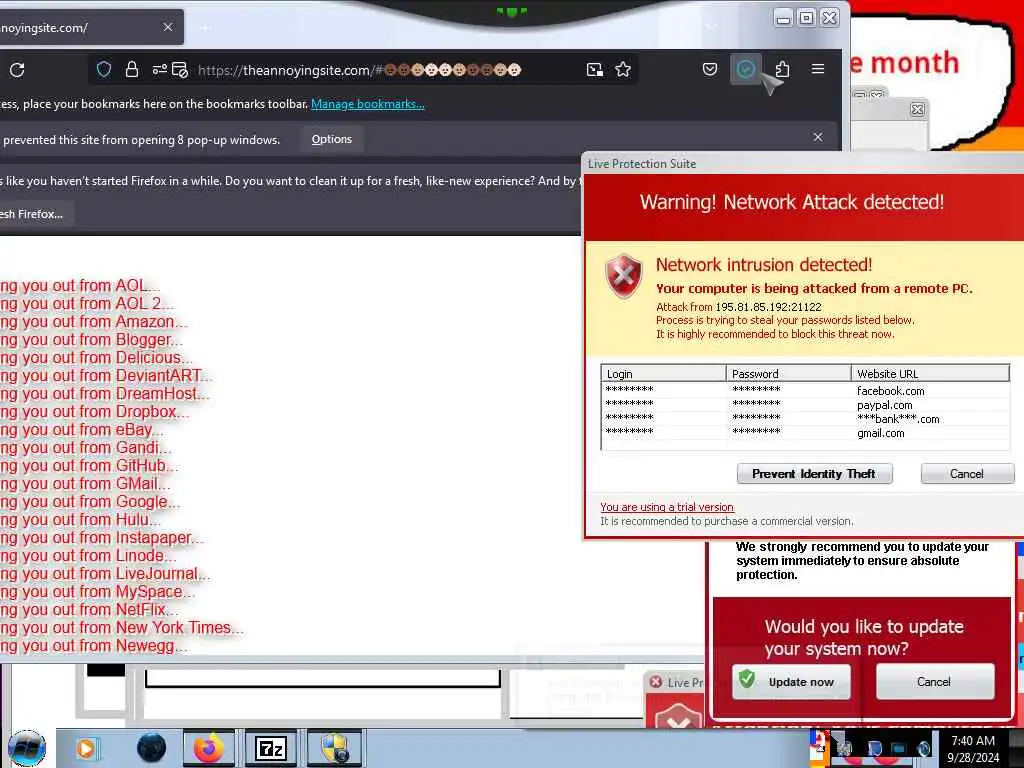Open the site security padlock icon
Viewport: 1024px width, 768px height.
[x=131, y=69]
